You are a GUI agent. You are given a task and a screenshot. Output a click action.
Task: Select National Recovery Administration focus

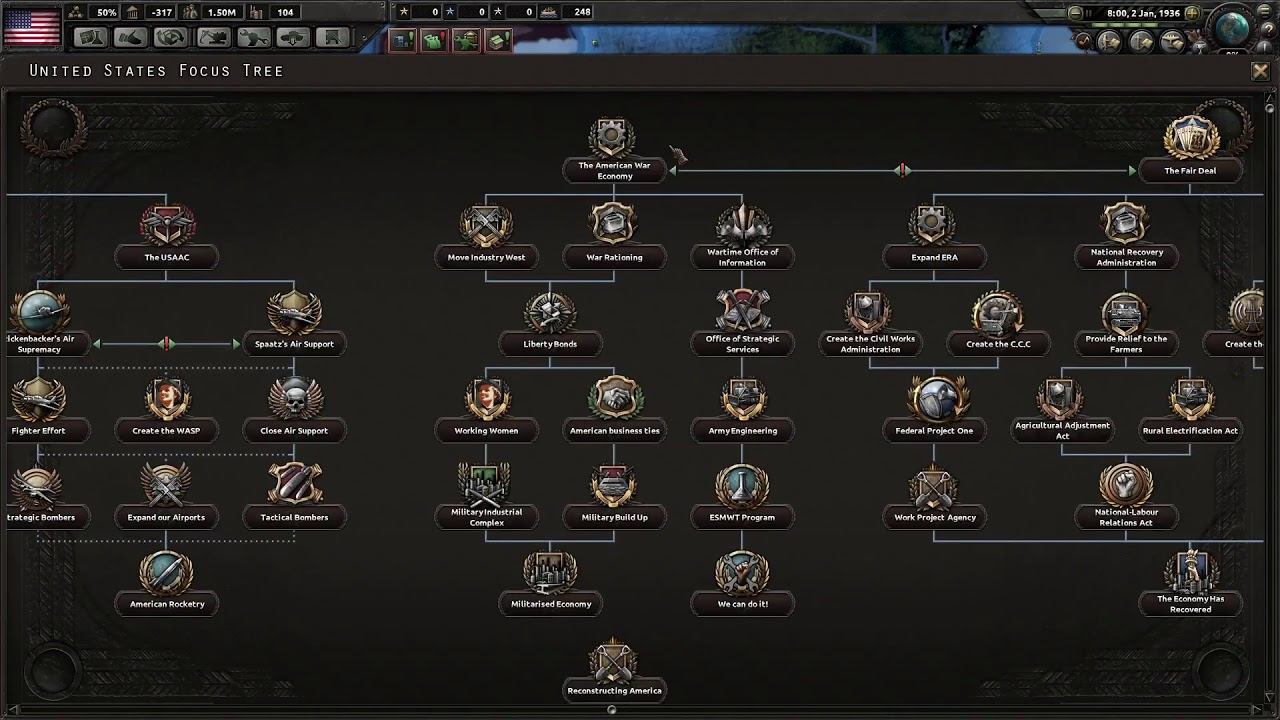pyautogui.click(x=1126, y=237)
